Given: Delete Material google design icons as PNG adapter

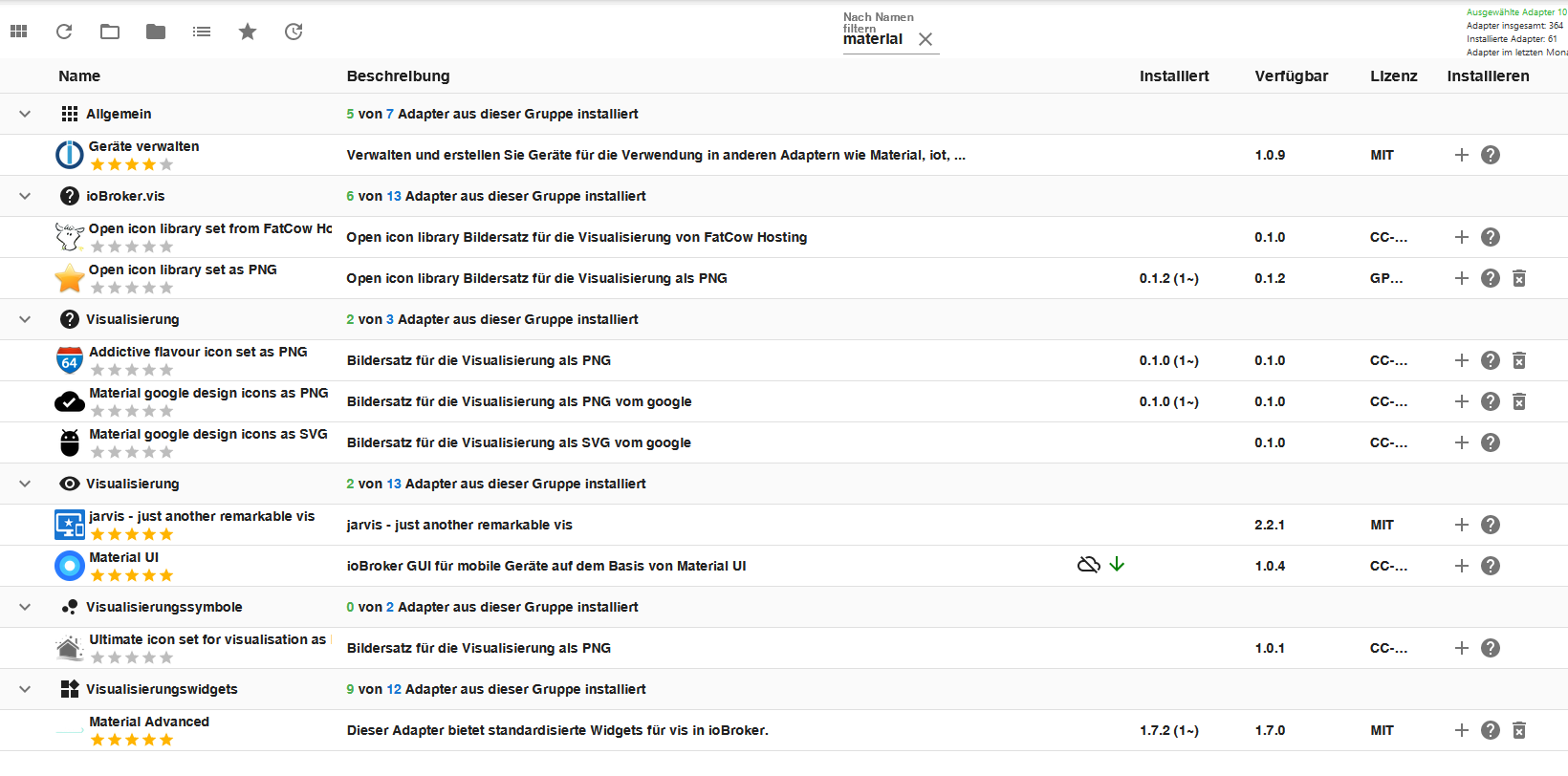Looking at the screenshot, I should tap(1519, 401).
